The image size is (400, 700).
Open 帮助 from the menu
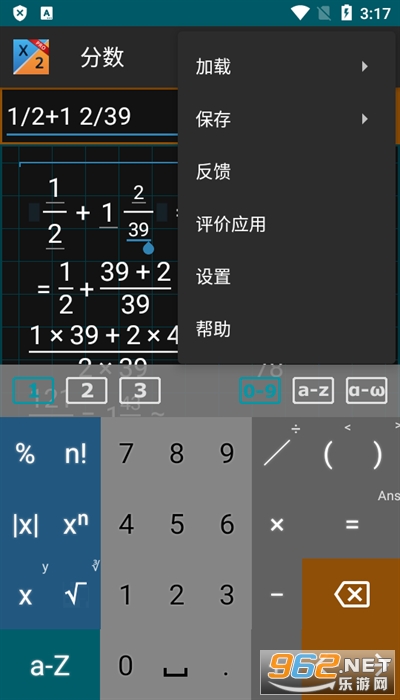286,329
